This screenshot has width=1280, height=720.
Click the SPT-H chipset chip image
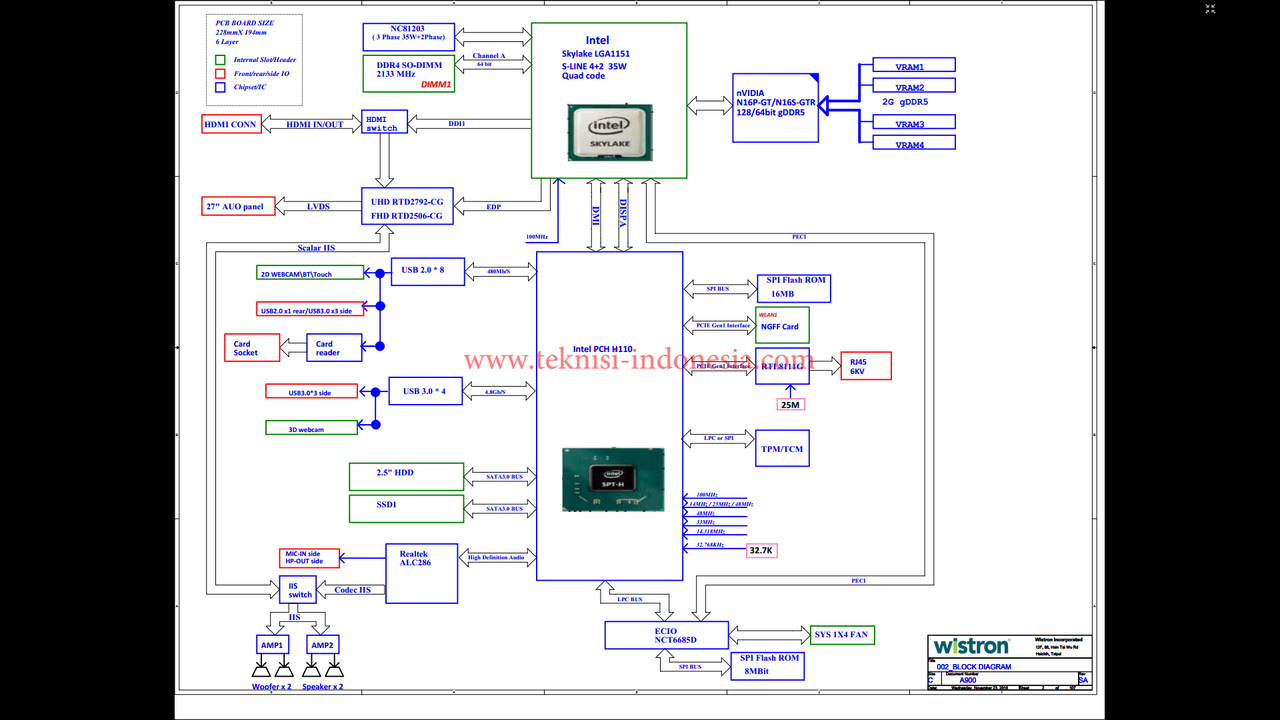click(x=612, y=480)
